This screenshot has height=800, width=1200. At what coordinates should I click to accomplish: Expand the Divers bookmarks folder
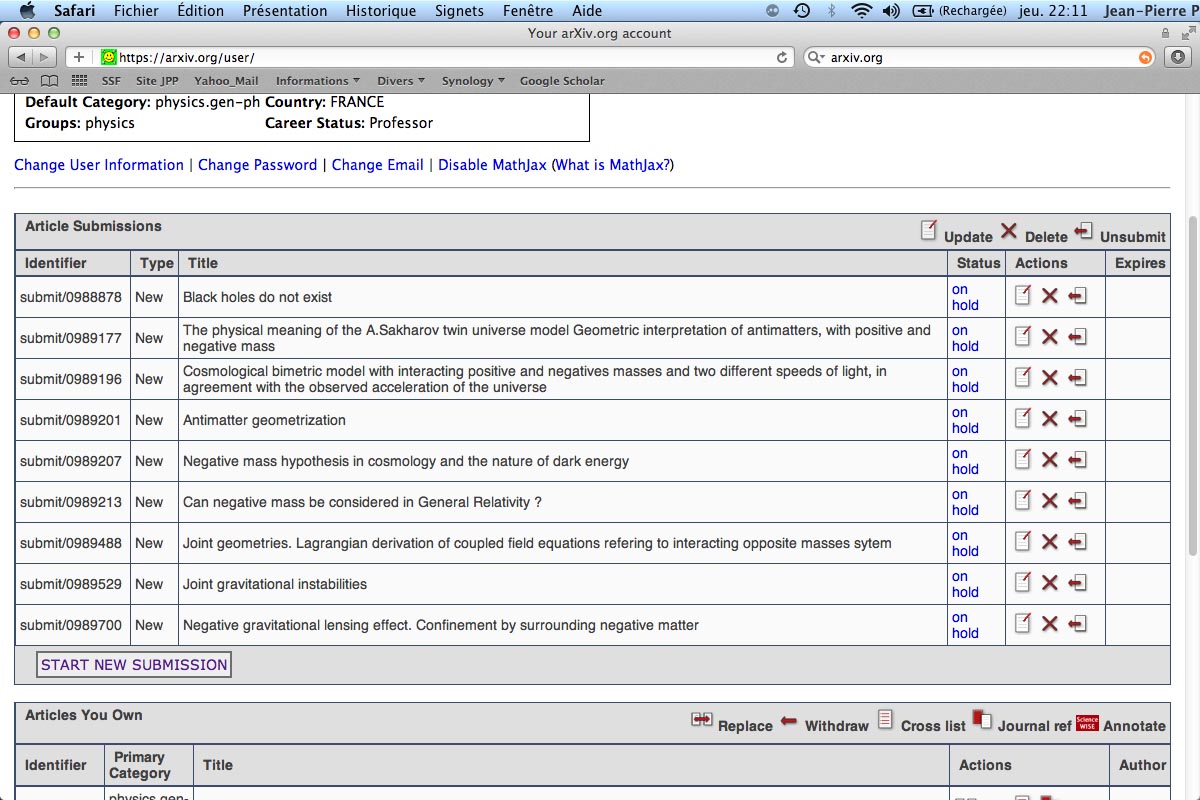coord(400,81)
